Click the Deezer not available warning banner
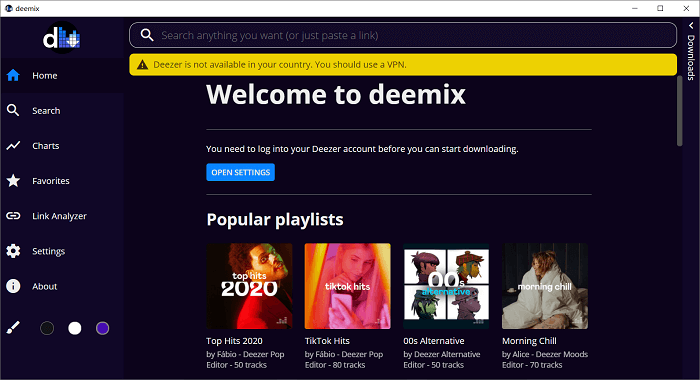 click(x=403, y=65)
